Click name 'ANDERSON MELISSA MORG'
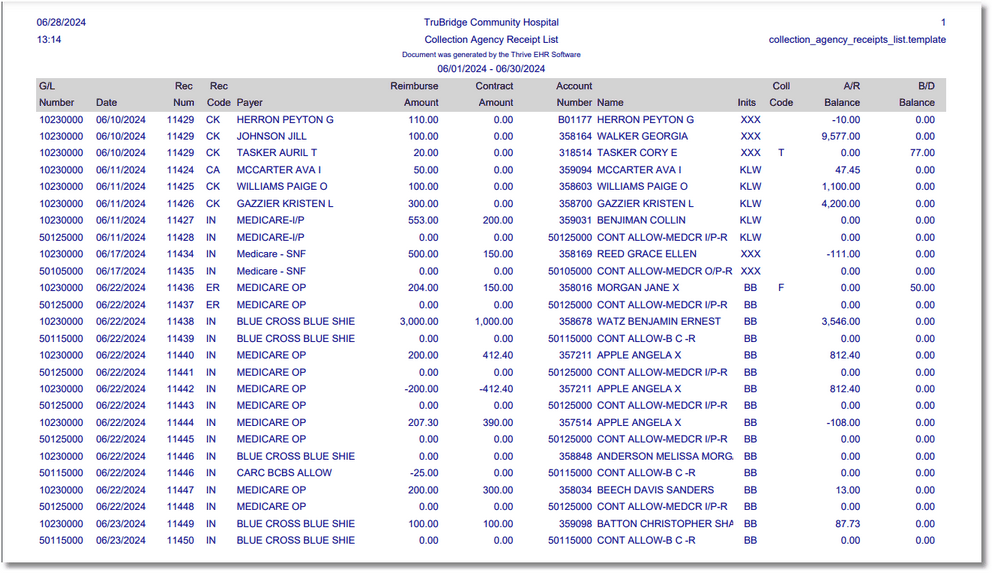992x573 pixels. pyautogui.click(x=665, y=456)
